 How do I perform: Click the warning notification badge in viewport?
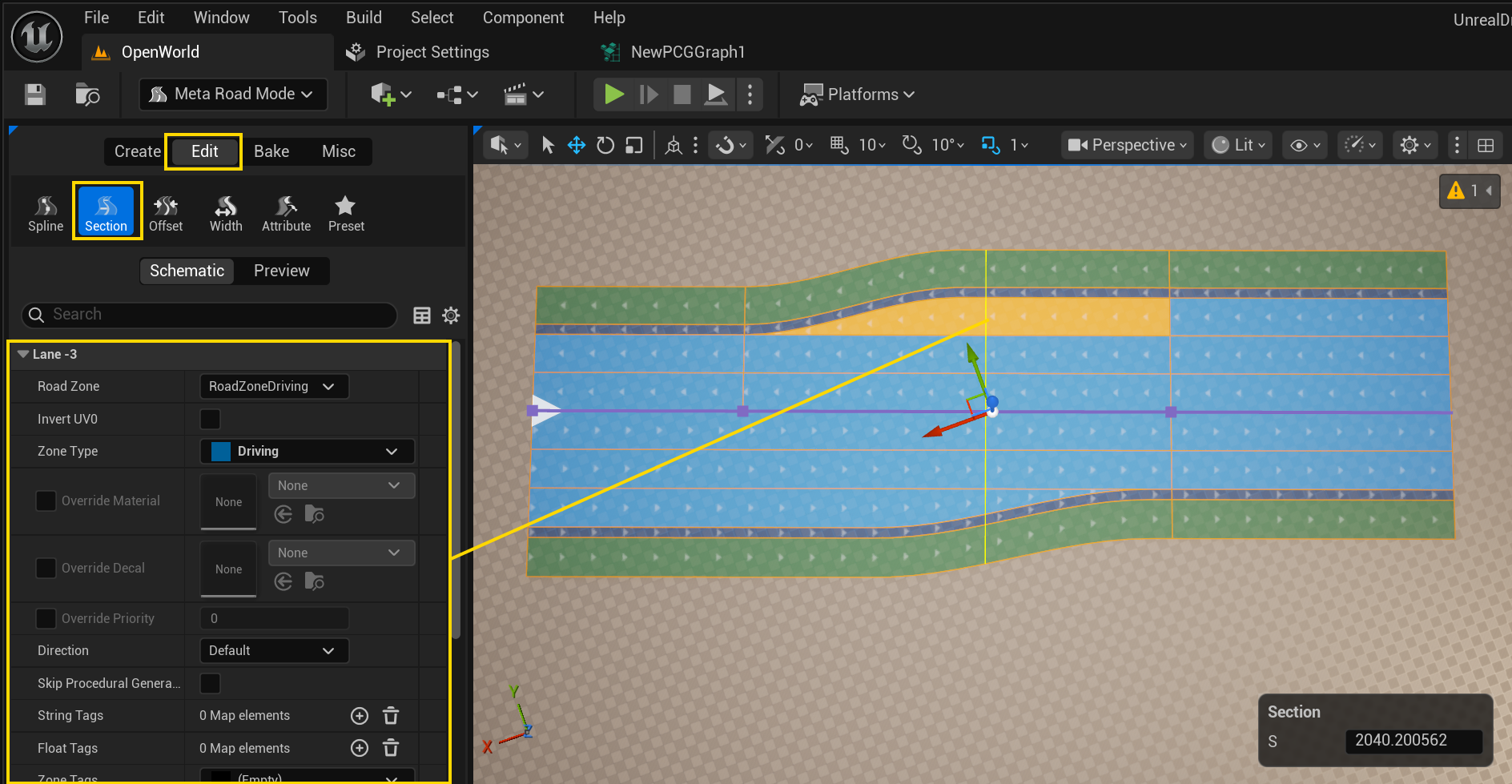pyautogui.click(x=1469, y=191)
